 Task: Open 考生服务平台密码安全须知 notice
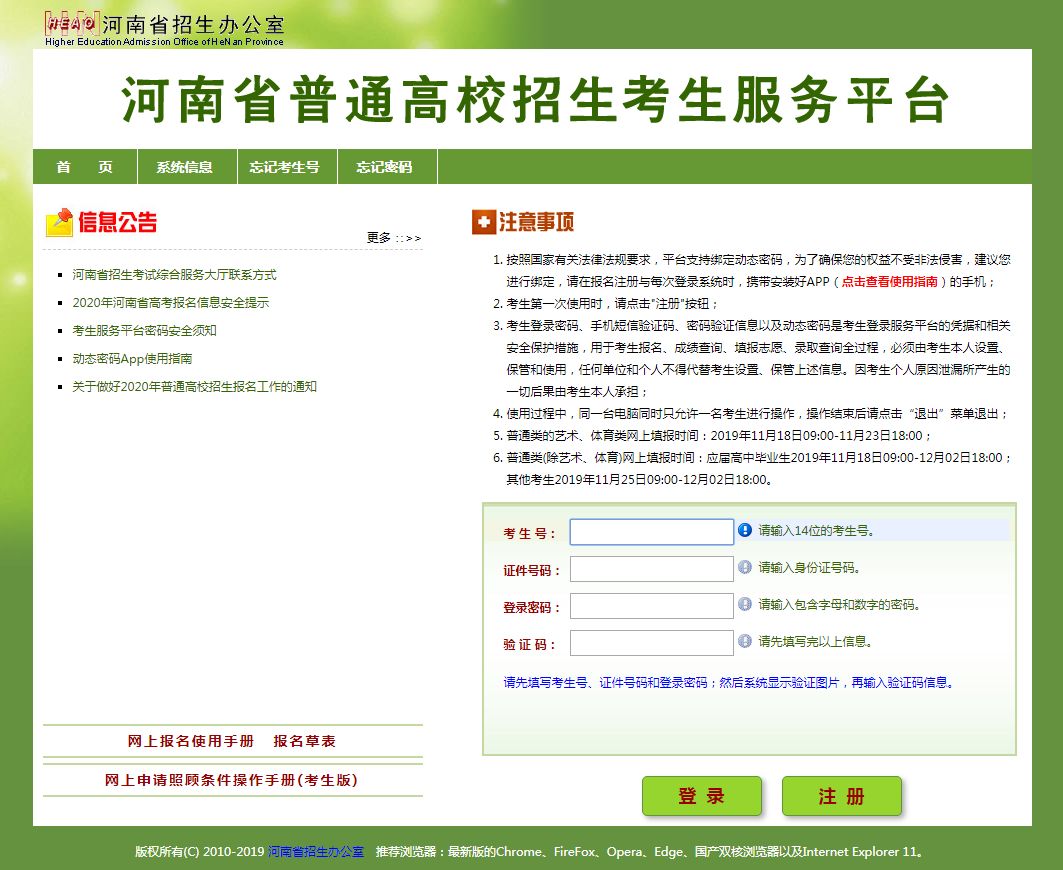[x=144, y=330]
